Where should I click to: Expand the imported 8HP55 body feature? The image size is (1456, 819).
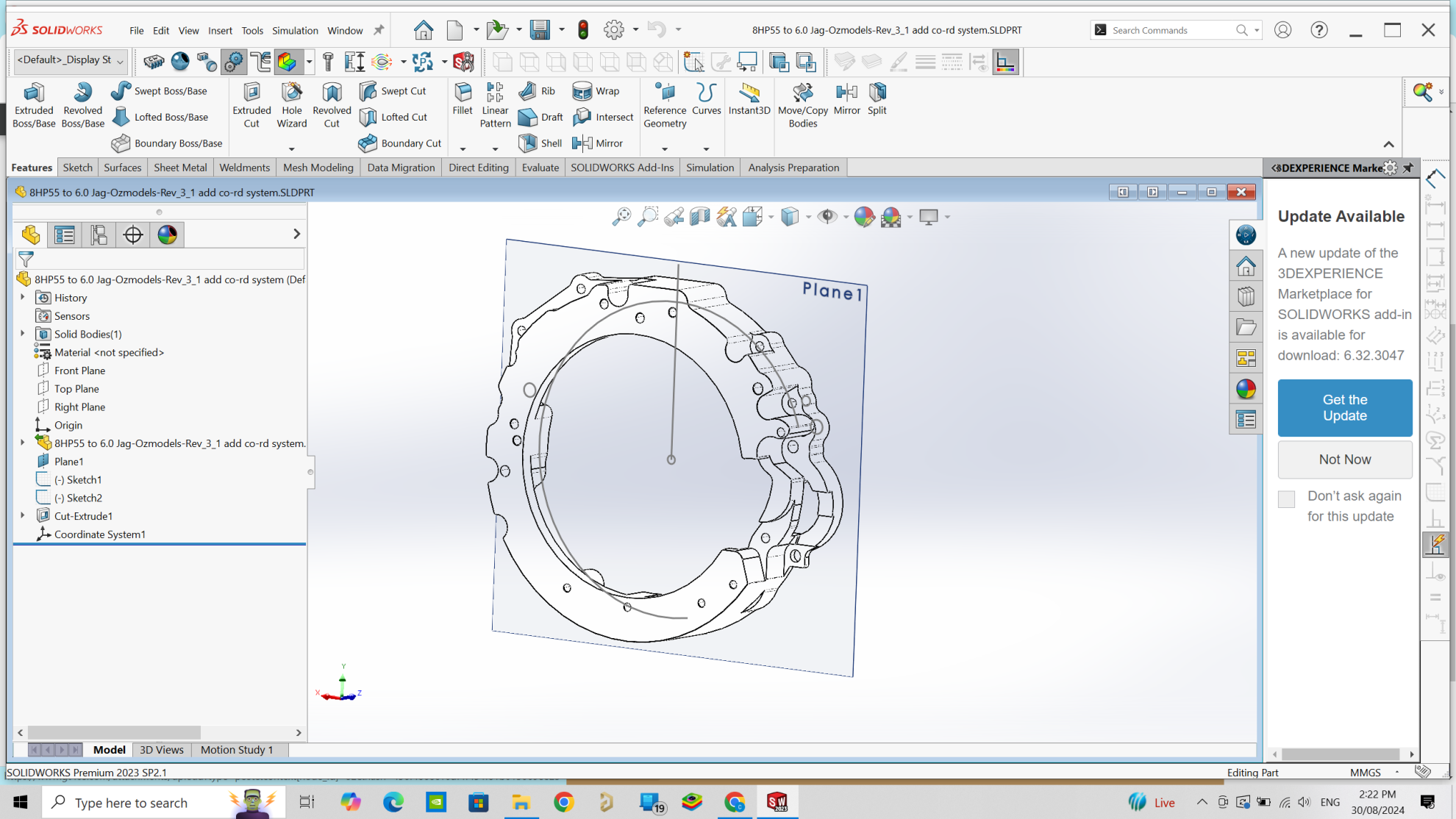tap(23, 443)
